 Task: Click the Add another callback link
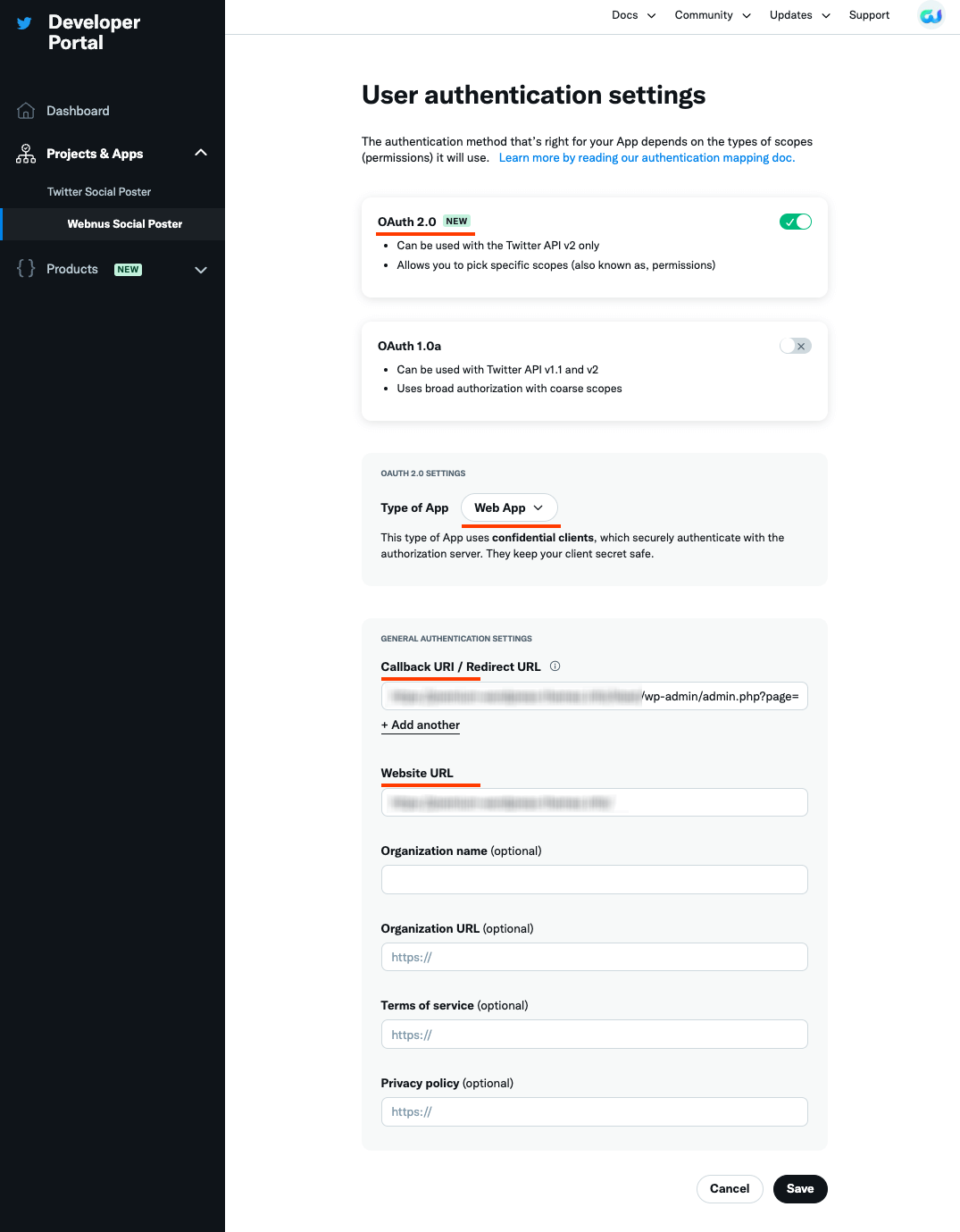421,725
